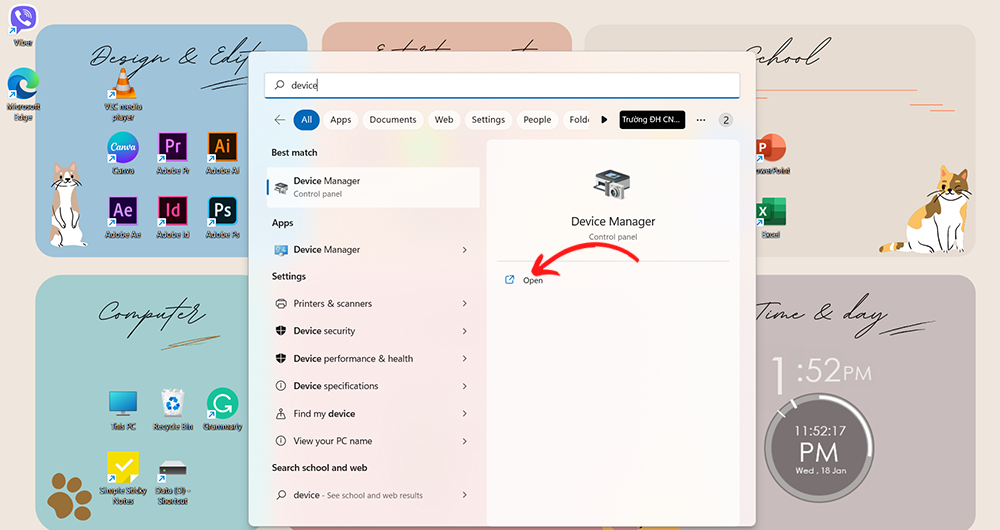Screen dimensions: 1000x530
Task: Open the Adobe Ae desktop shortcut
Action: (123, 217)
